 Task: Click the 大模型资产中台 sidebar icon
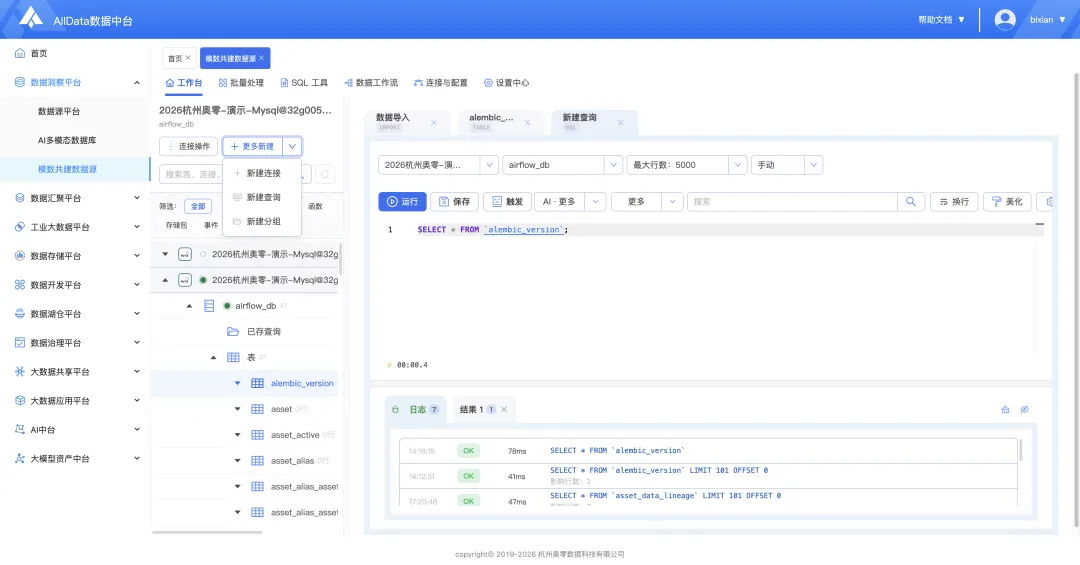click(20, 458)
